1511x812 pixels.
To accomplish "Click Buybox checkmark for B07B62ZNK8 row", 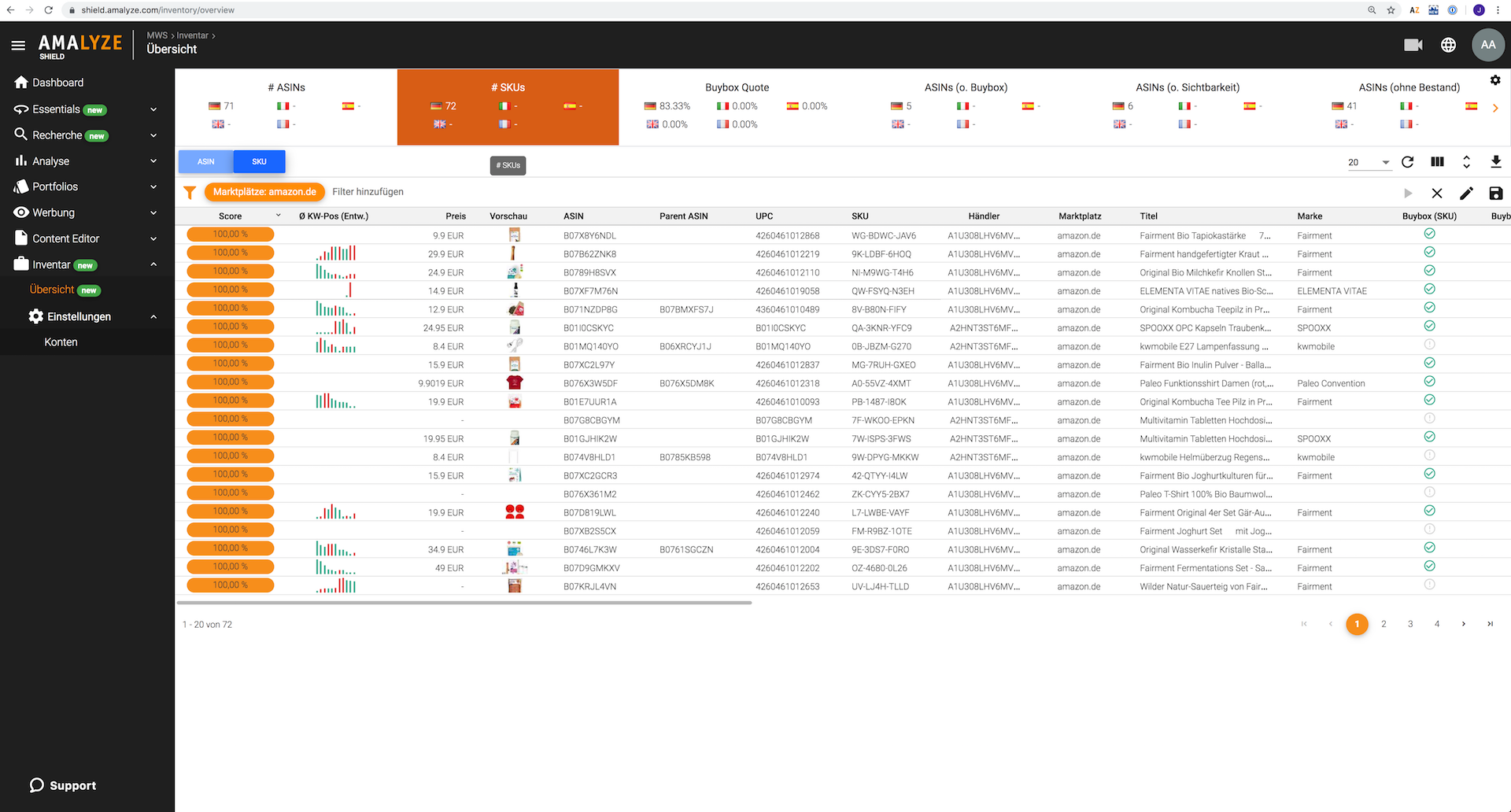I will 1429,253.
